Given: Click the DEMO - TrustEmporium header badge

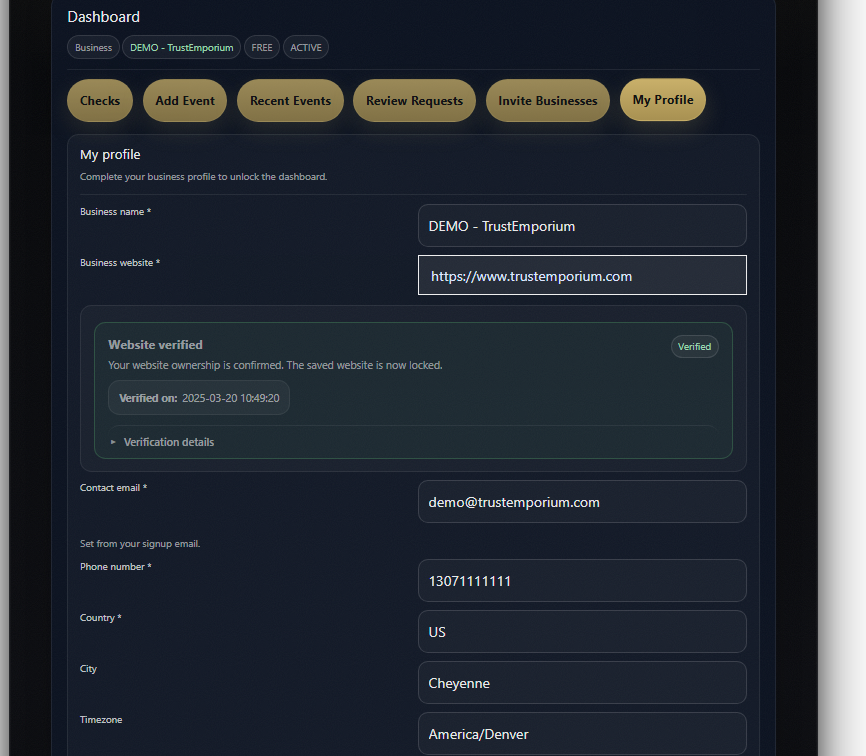Looking at the screenshot, I should click(182, 47).
